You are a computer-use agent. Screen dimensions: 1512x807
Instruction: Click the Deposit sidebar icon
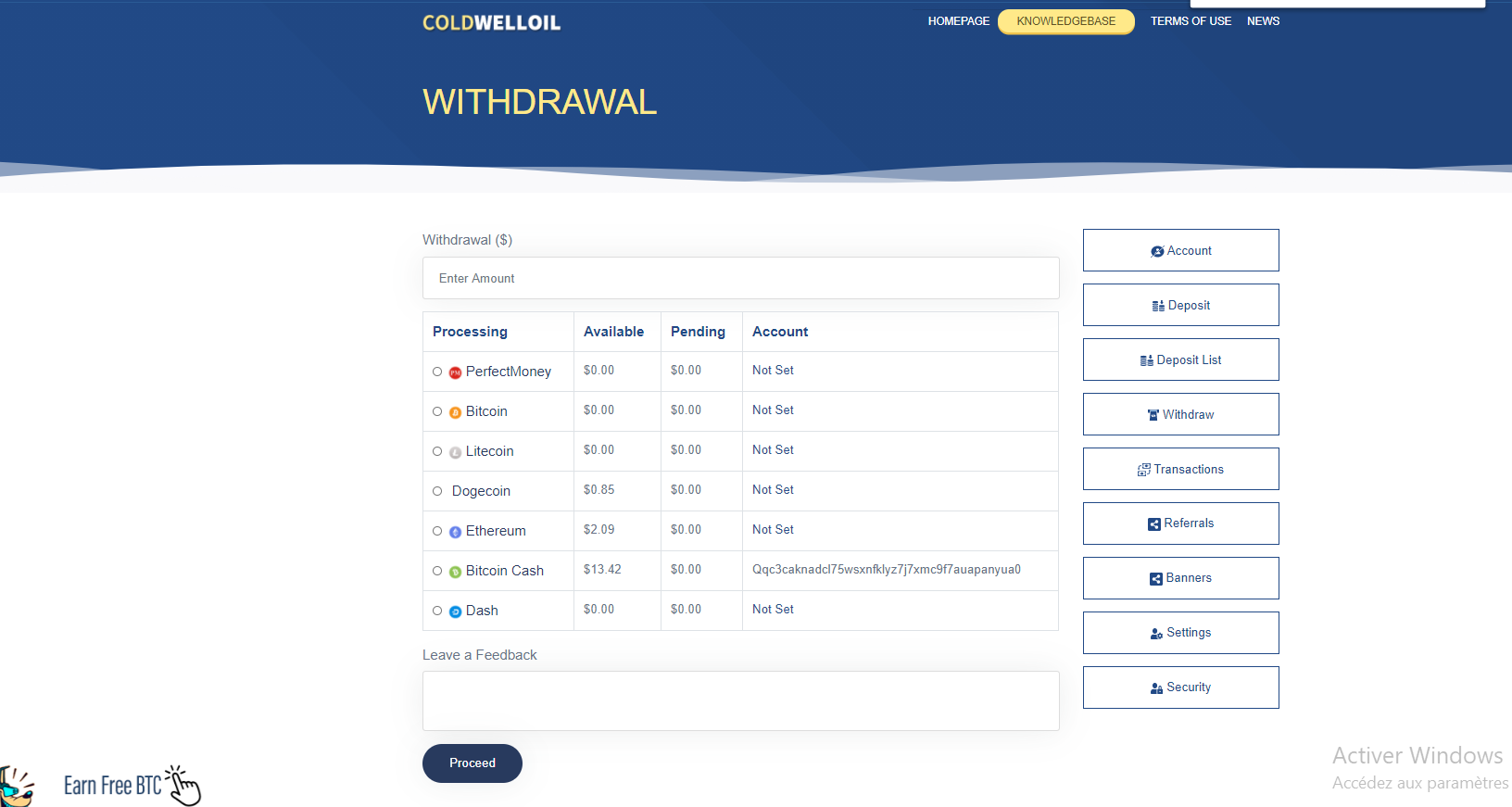pos(1158,306)
